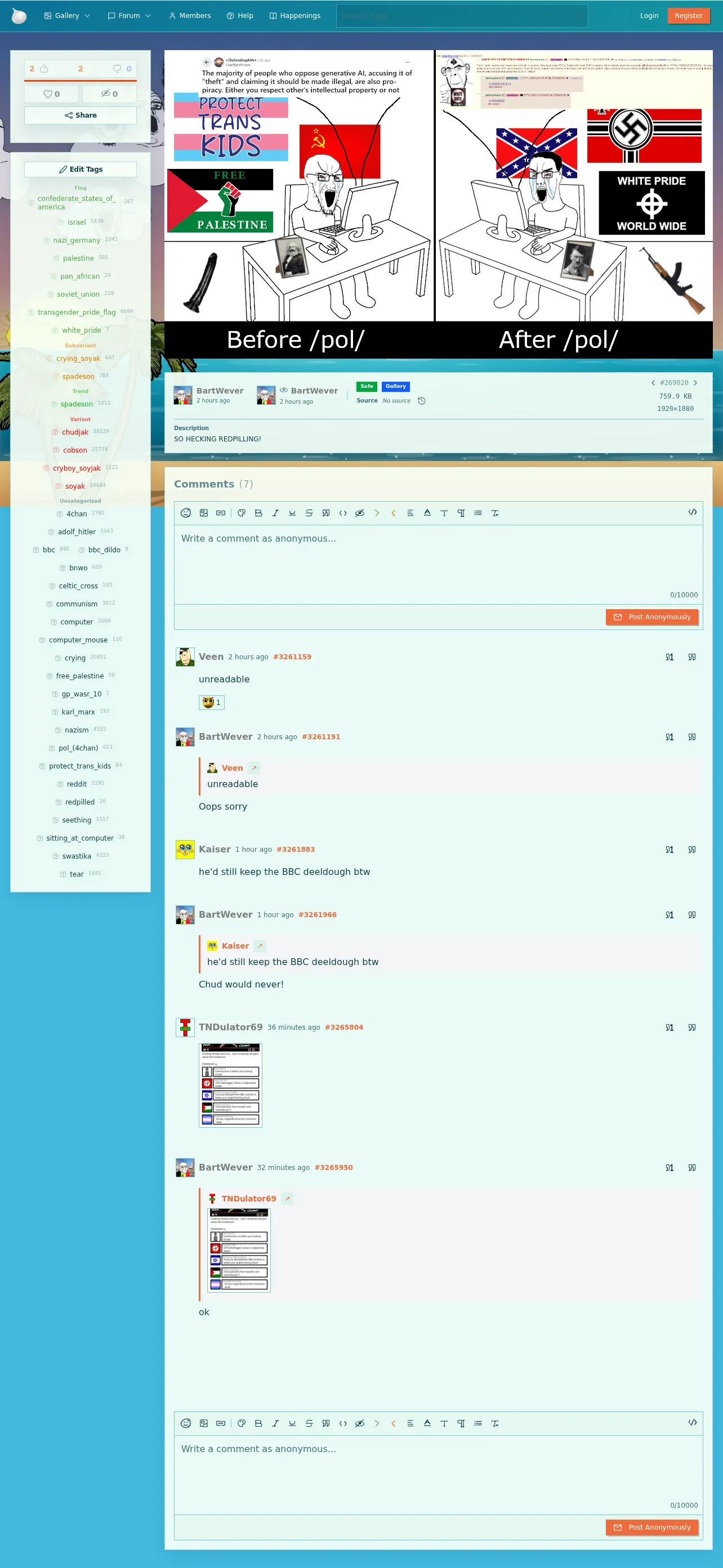
Task: Apply italic in the top comment editor
Action: (x=276, y=513)
